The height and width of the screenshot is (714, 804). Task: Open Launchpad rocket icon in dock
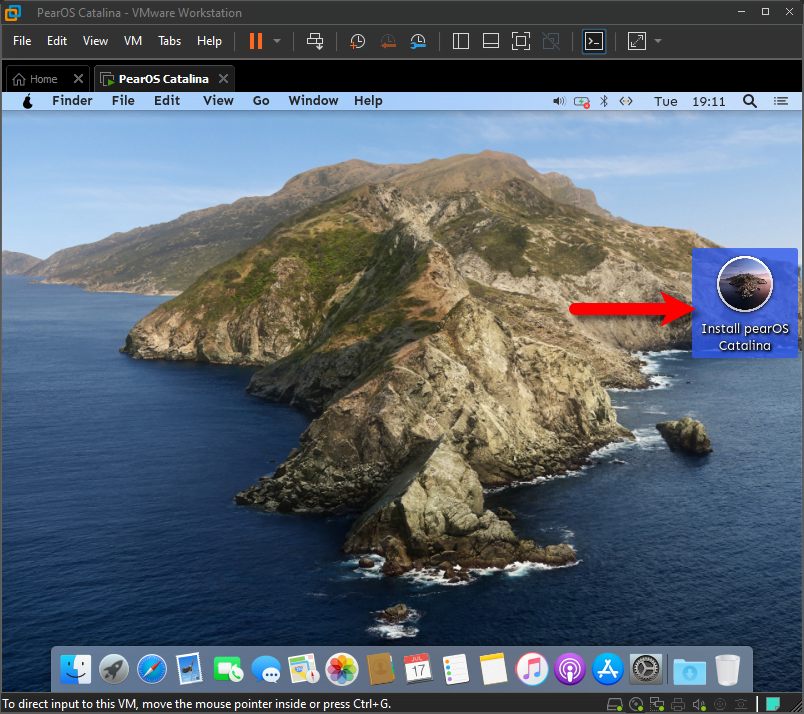click(x=114, y=669)
